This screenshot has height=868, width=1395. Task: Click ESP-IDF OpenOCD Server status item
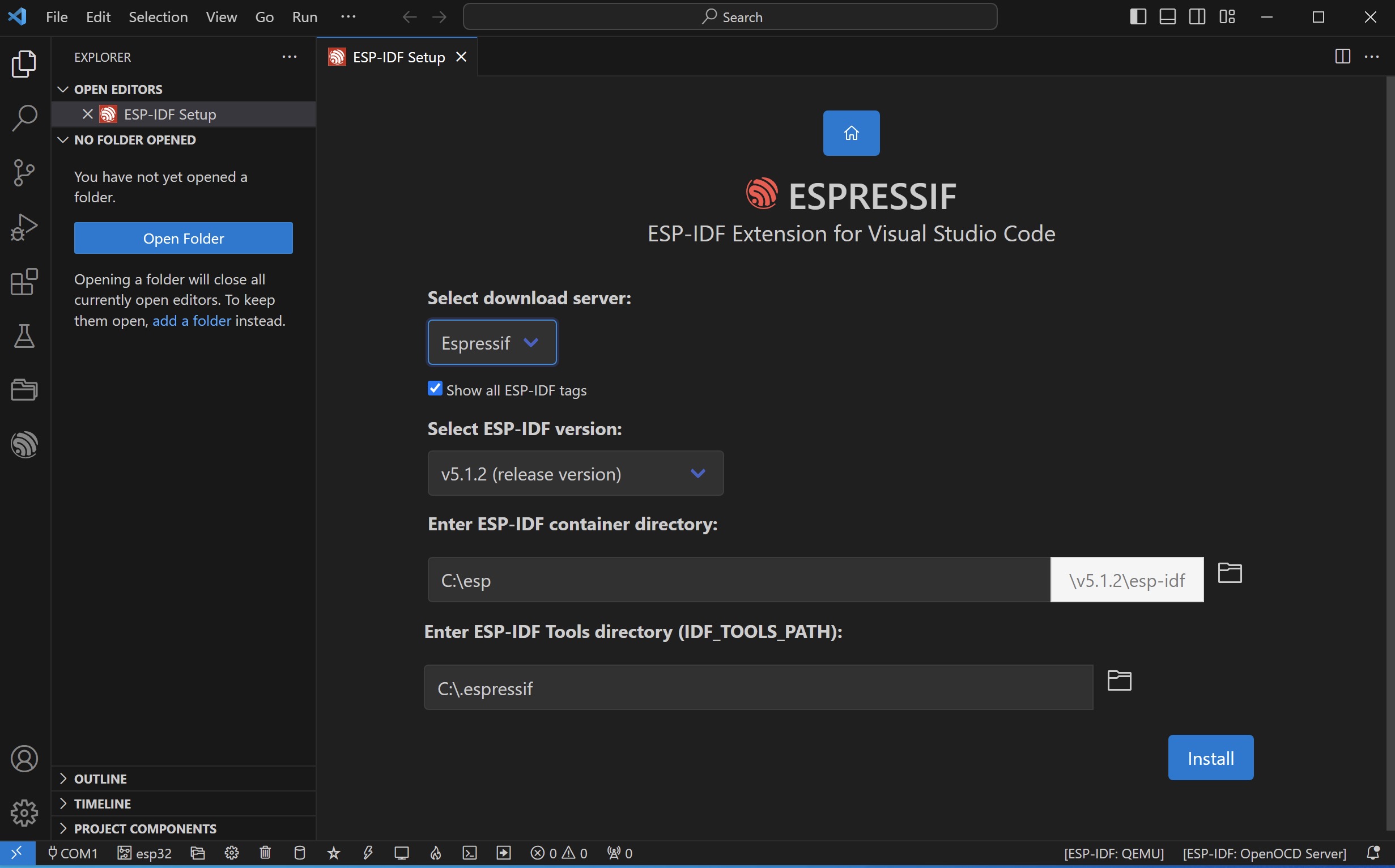pyautogui.click(x=1264, y=853)
